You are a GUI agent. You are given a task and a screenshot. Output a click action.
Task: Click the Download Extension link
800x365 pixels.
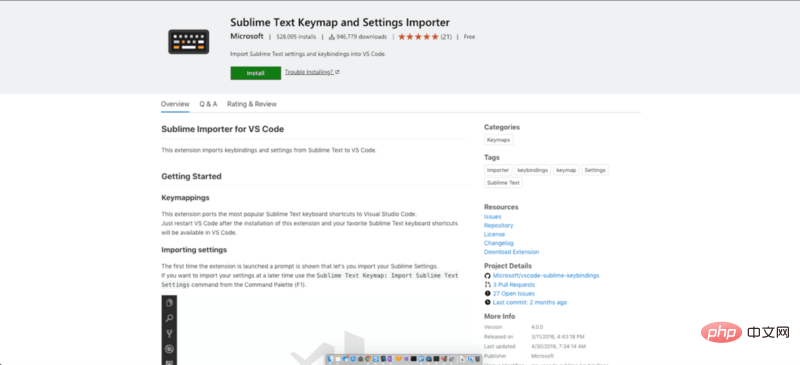click(512, 252)
